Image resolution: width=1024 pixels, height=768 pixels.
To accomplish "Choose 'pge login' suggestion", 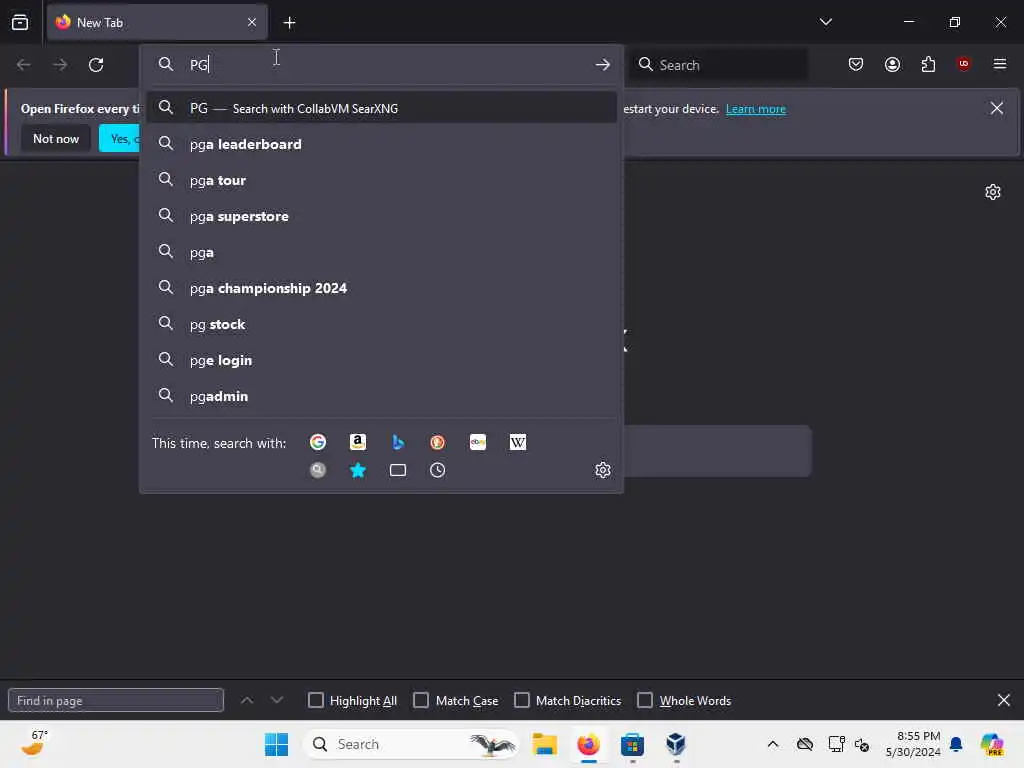I will coord(381,360).
